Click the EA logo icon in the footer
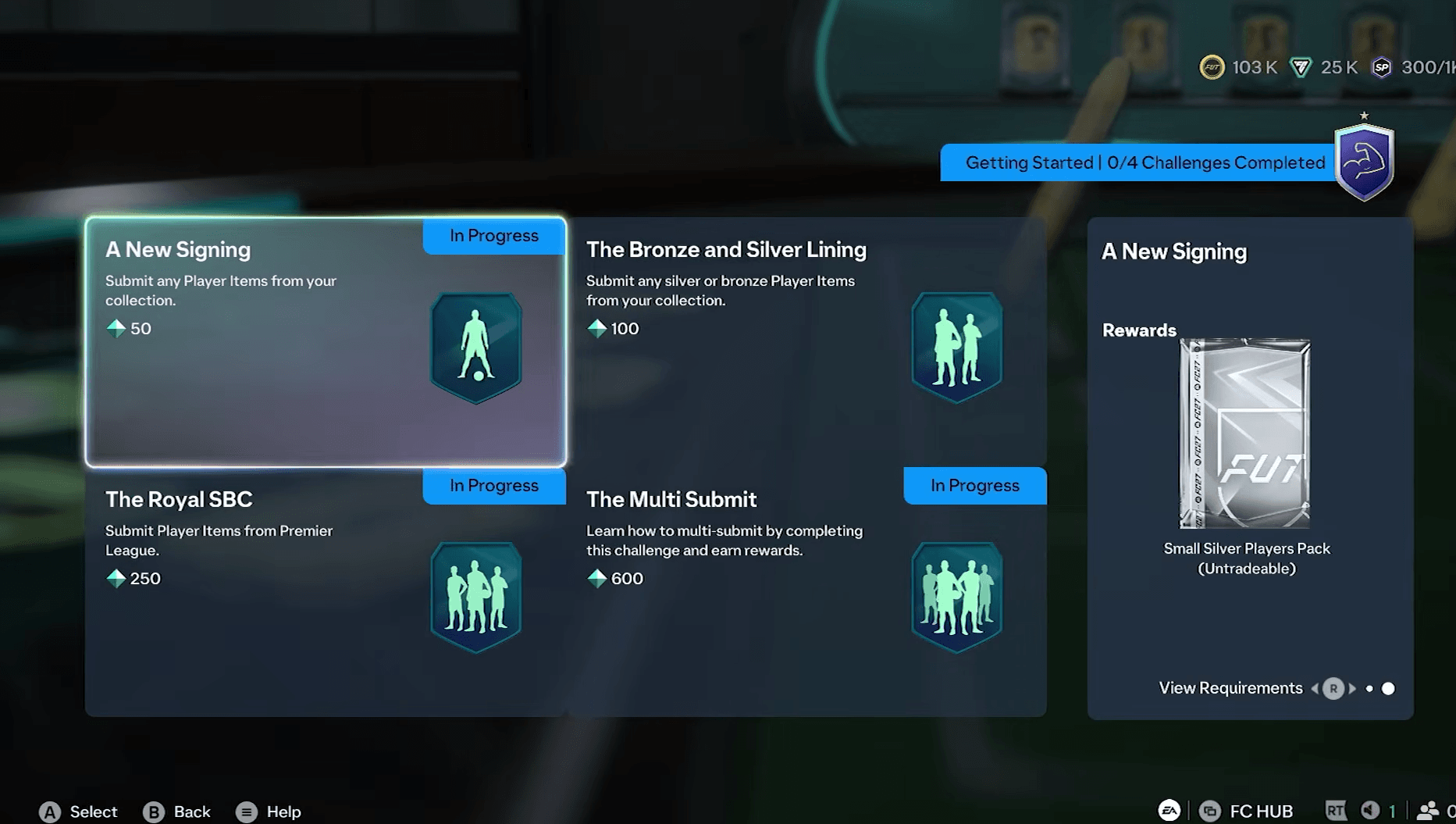Viewport: 1456px width, 824px height. point(1169,811)
